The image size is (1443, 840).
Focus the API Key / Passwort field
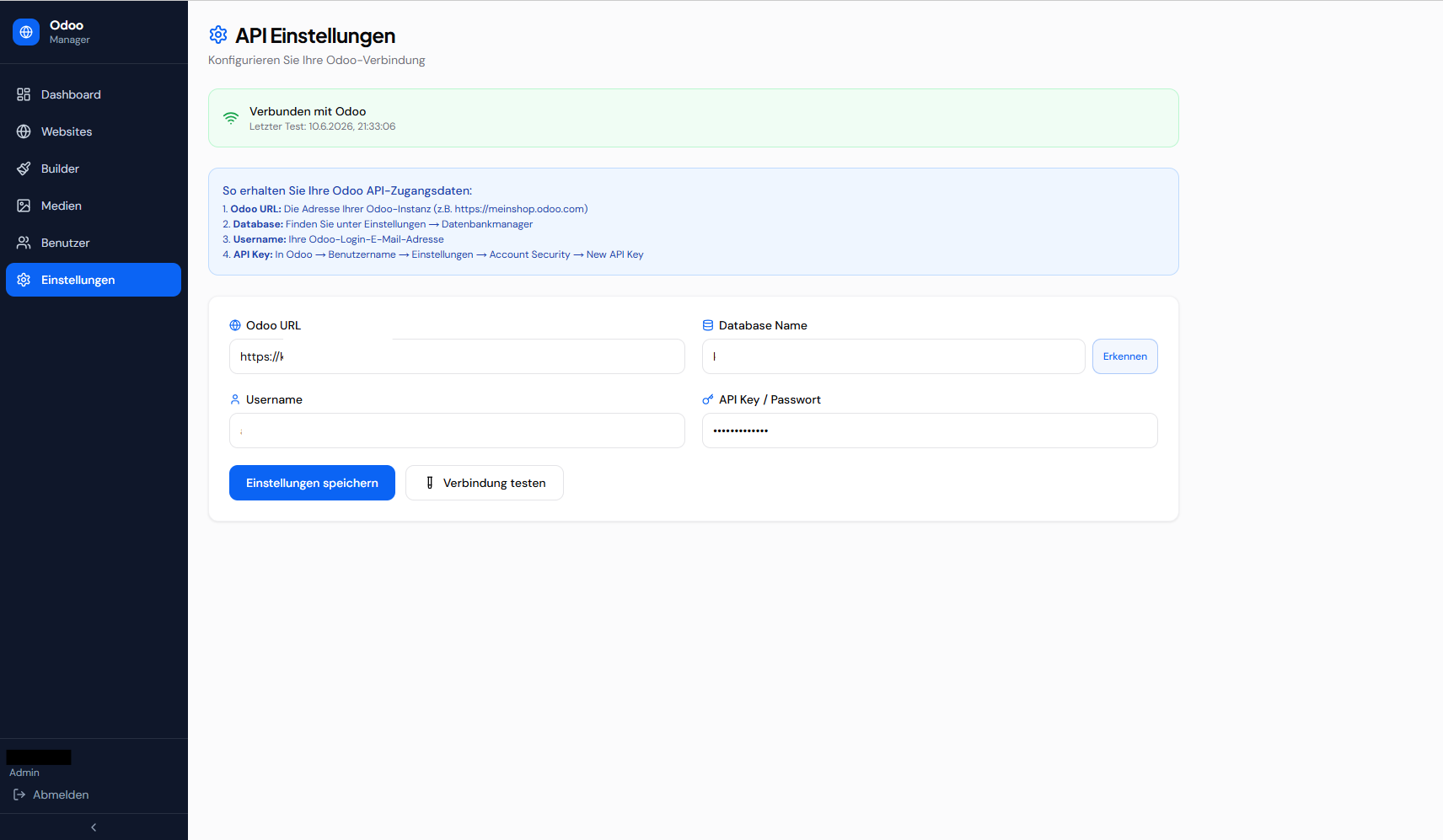pyautogui.click(x=930, y=431)
